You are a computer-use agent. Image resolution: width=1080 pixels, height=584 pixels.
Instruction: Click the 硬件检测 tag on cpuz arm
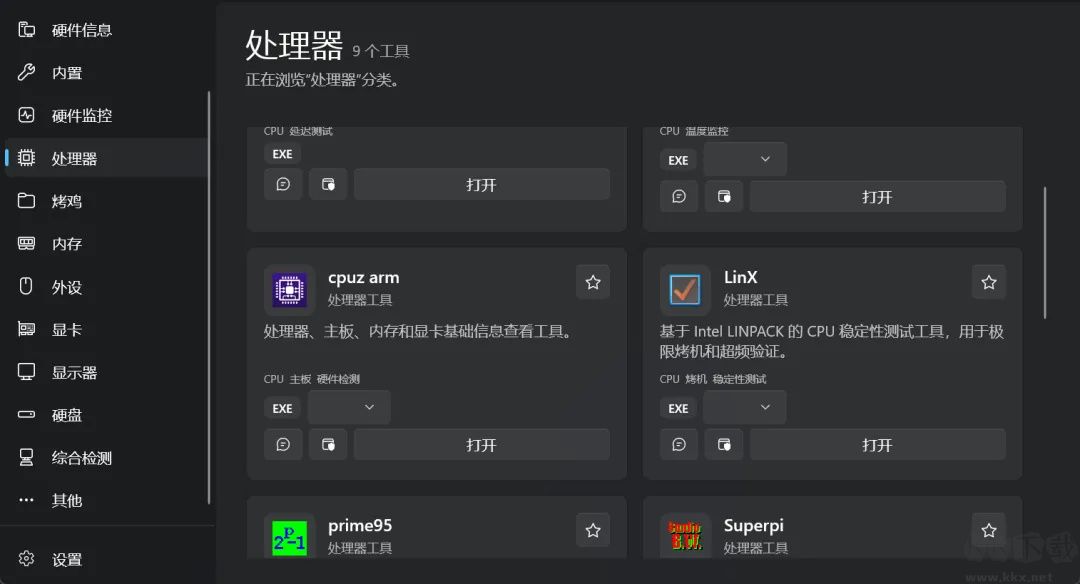[338, 379]
